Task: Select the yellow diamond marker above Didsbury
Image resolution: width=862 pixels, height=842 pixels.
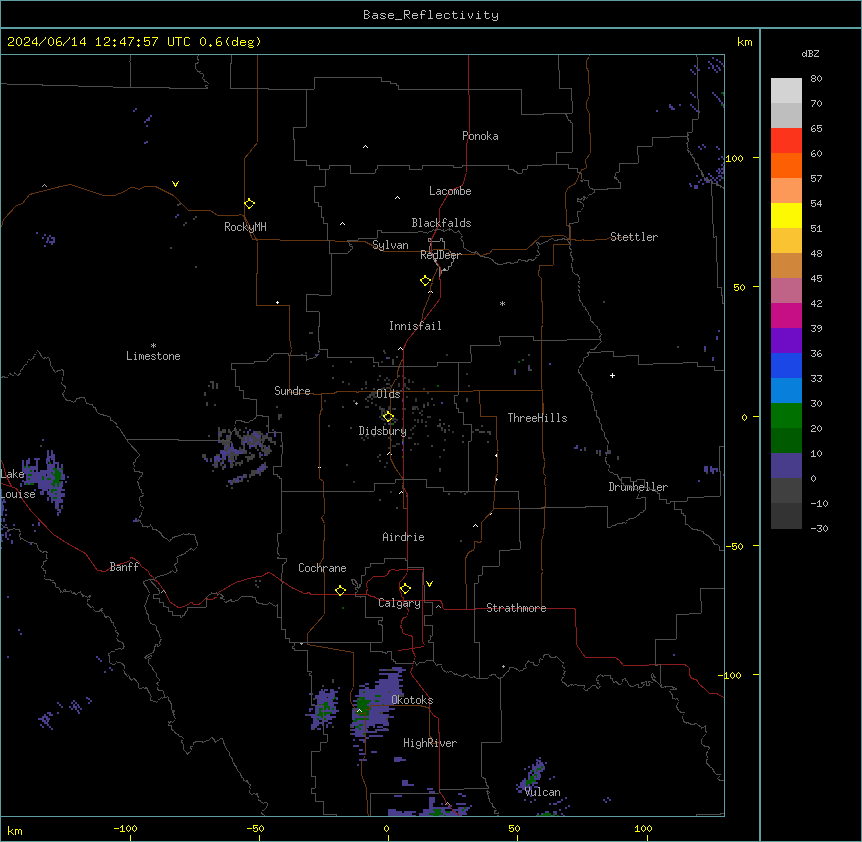Action: click(x=388, y=417)
